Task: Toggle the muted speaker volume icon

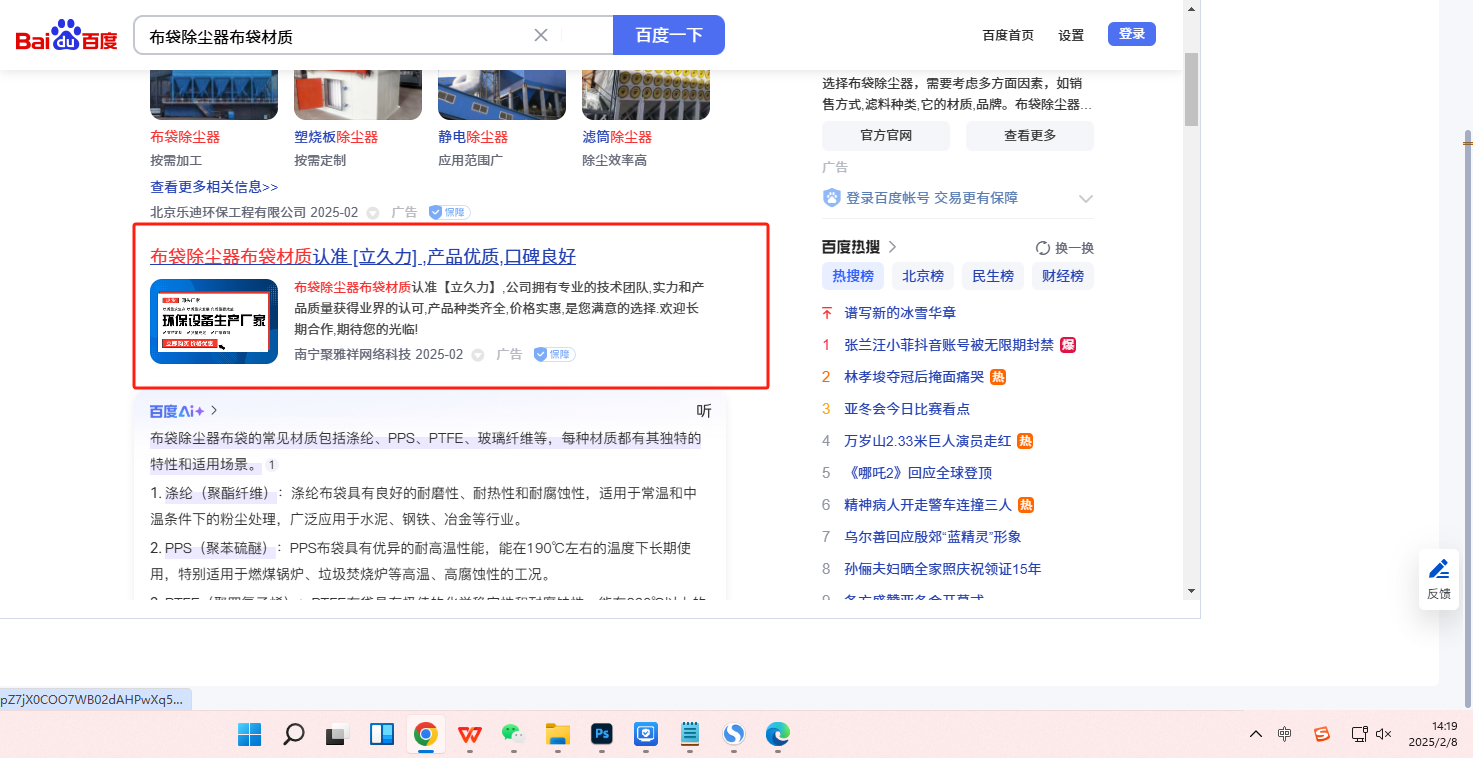Action: [1384, 734]
